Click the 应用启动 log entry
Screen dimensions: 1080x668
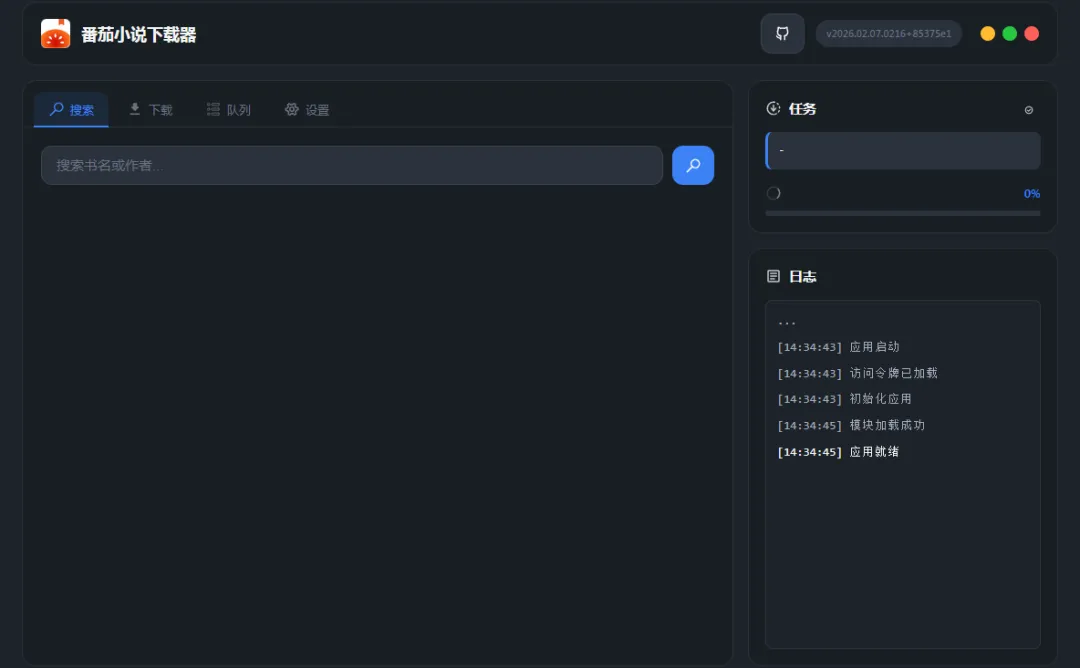point(838,347)
